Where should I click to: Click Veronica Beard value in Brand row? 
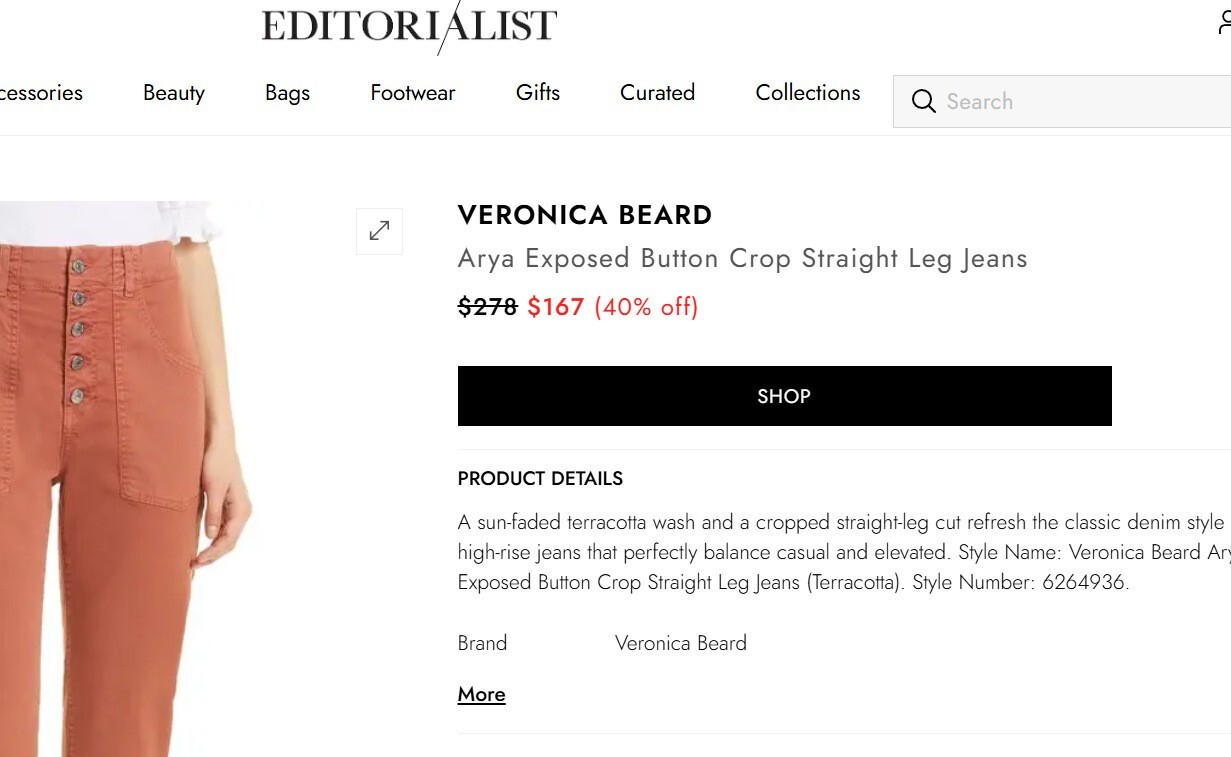pos(680,643)
